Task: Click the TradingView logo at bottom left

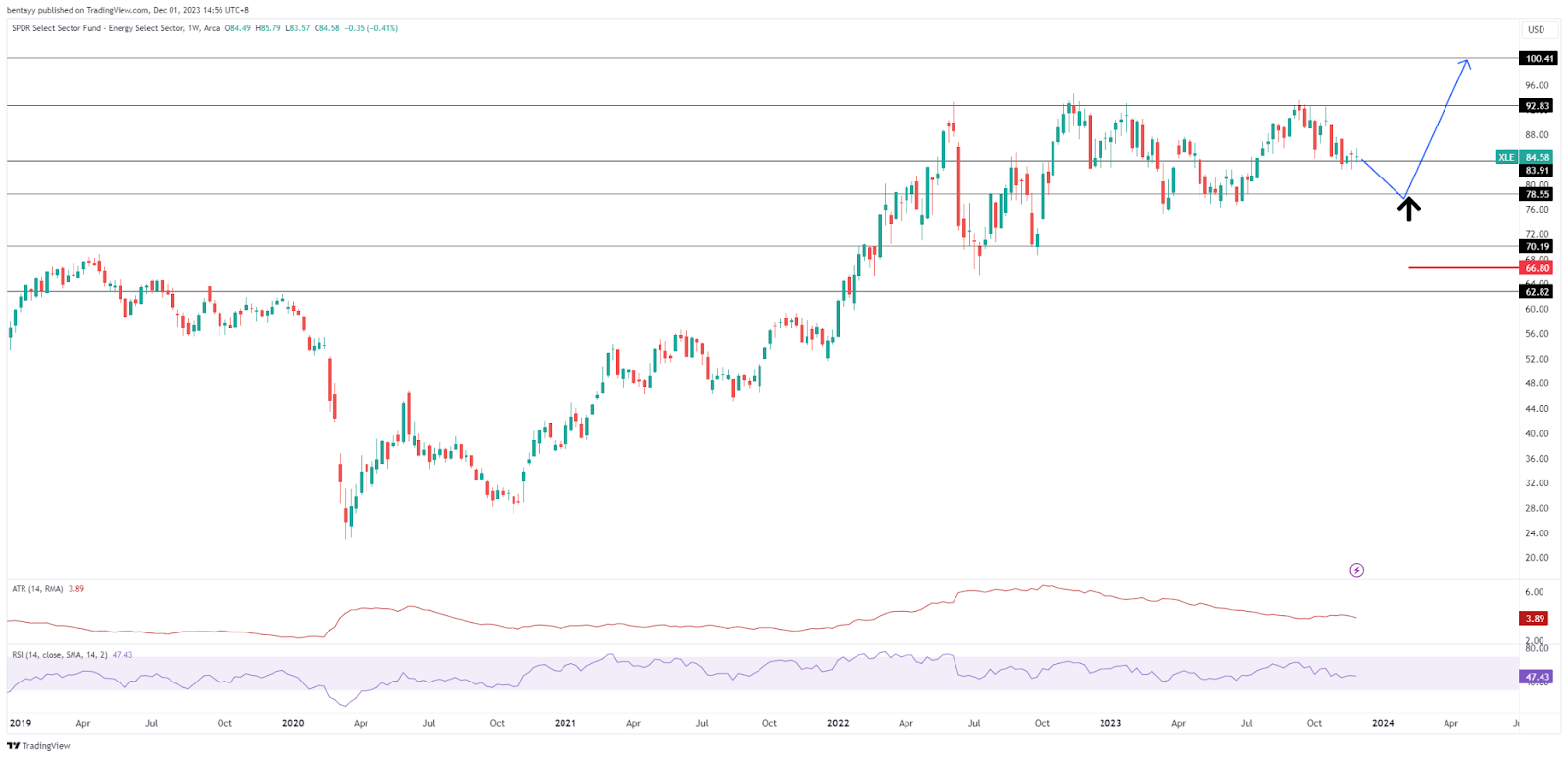Action: 38,746
